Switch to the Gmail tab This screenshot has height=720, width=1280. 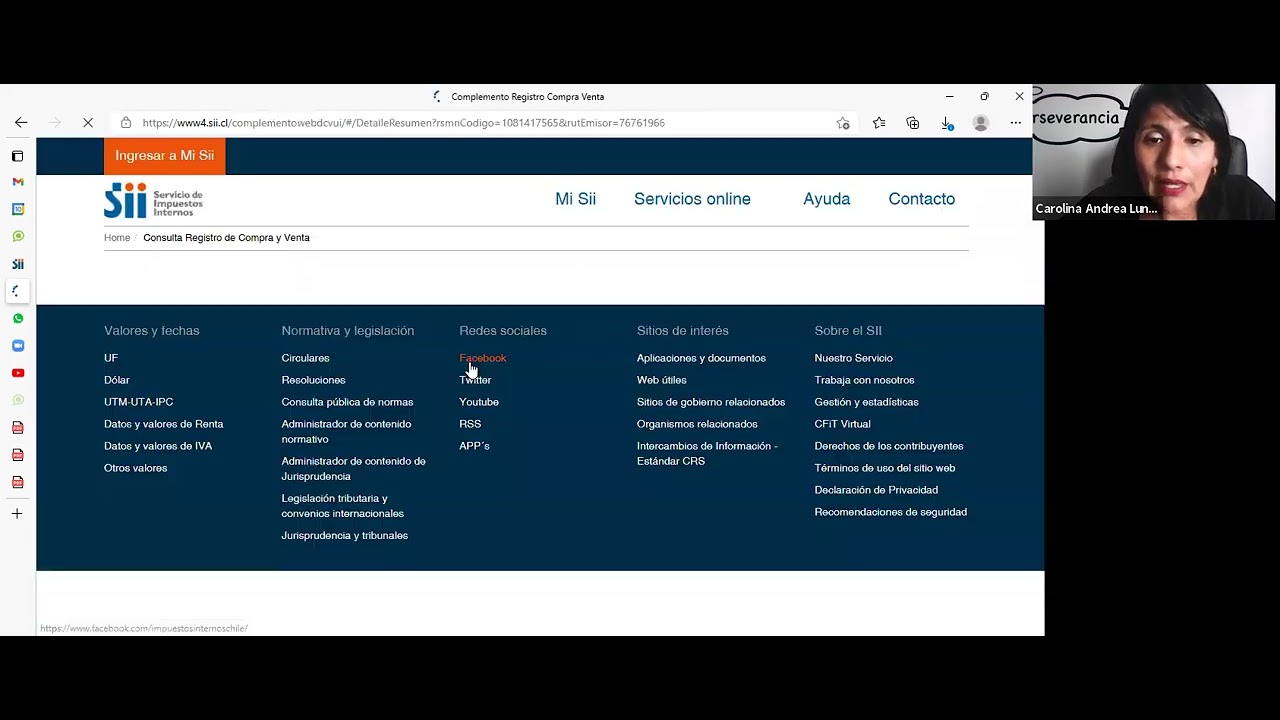17,182
